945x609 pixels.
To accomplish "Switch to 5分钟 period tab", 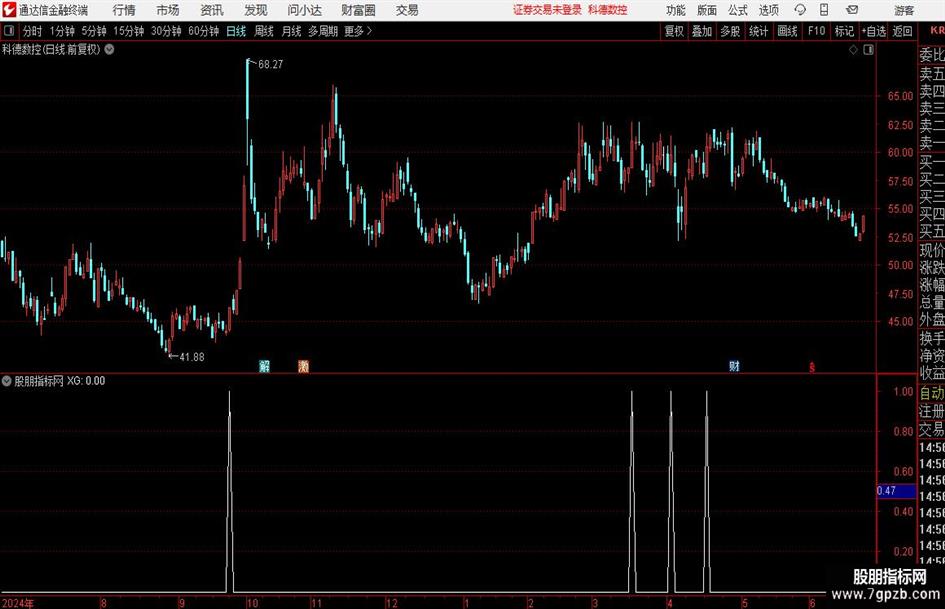I will pos(94,31).
